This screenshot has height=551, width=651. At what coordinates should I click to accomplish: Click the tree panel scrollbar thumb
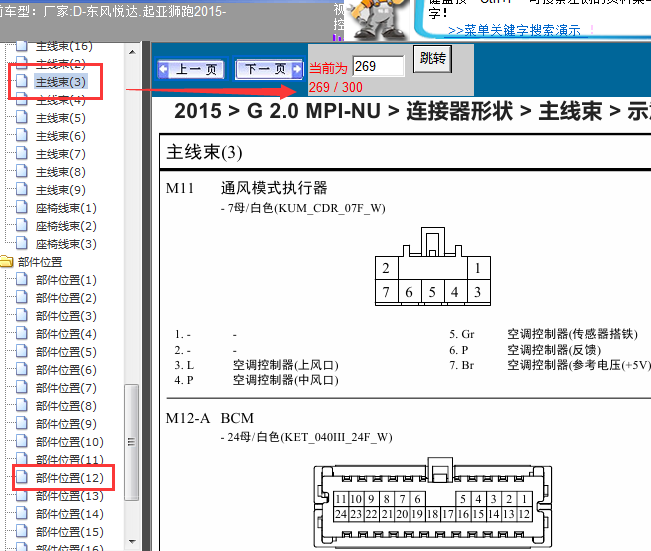[x=132, y=441]
